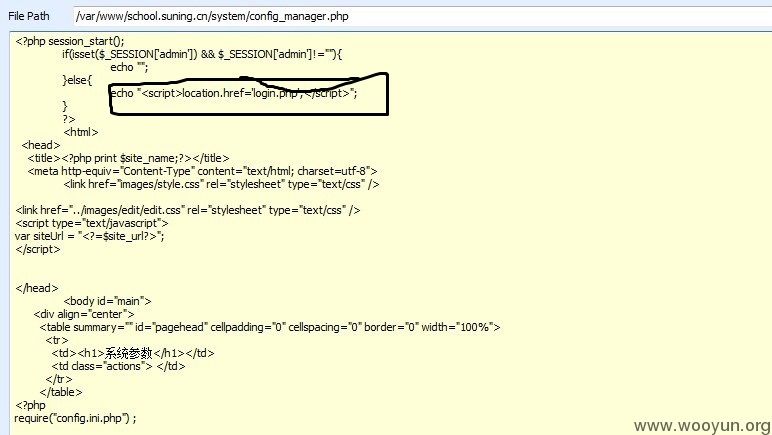Click the closing '</head>' line

coord(37,288)
